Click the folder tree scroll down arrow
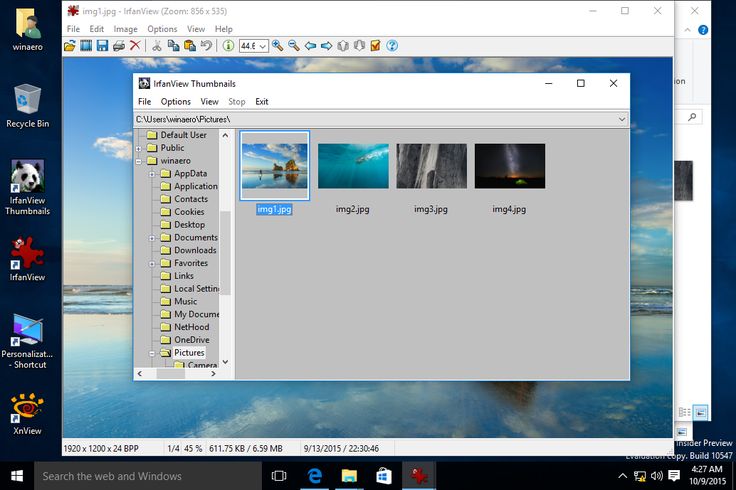 pos(225,362)
